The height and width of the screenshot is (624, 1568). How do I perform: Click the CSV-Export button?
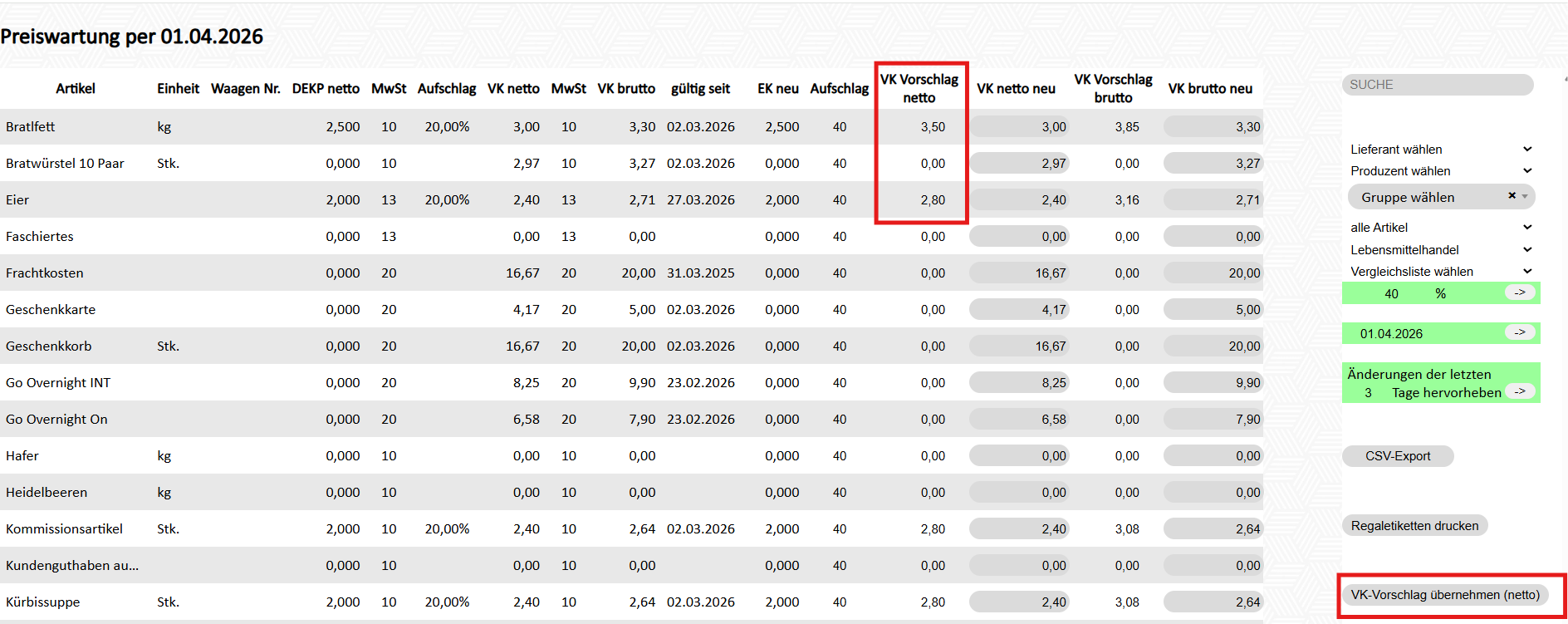1398,456
